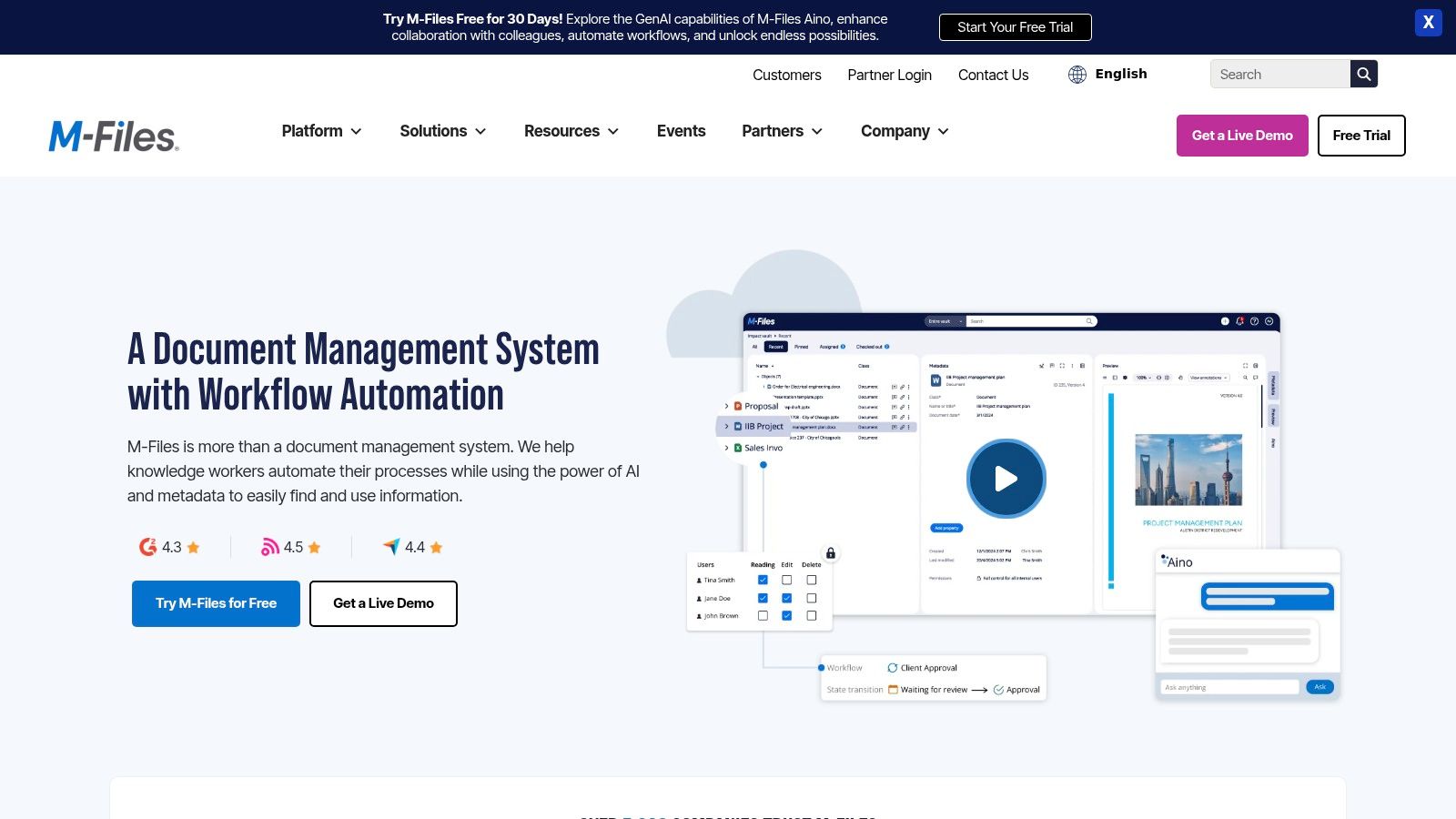The image size is (1456, 819).
Task: Select the Assigned tab in the mockup
Action: click(x=832, y=347)
